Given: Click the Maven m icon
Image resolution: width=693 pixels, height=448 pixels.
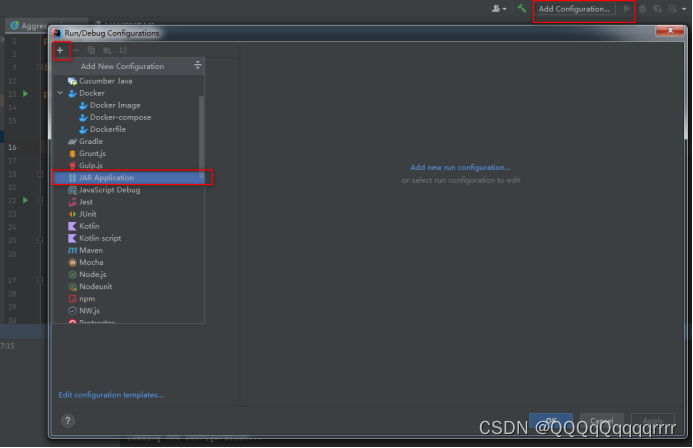Looking at the screenshot, I should (x=72, y=251).
